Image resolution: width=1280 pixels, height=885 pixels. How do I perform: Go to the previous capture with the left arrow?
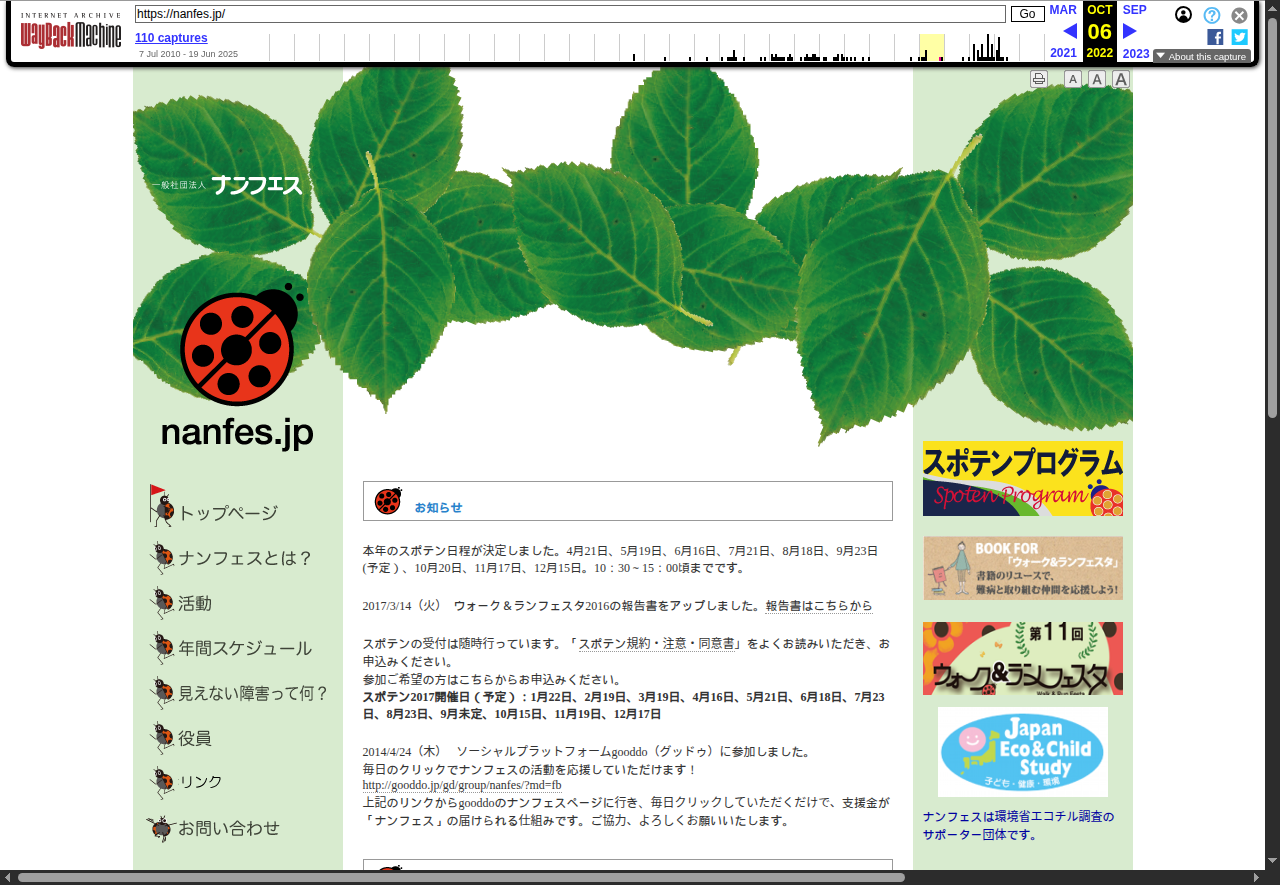pos(1069,31)
